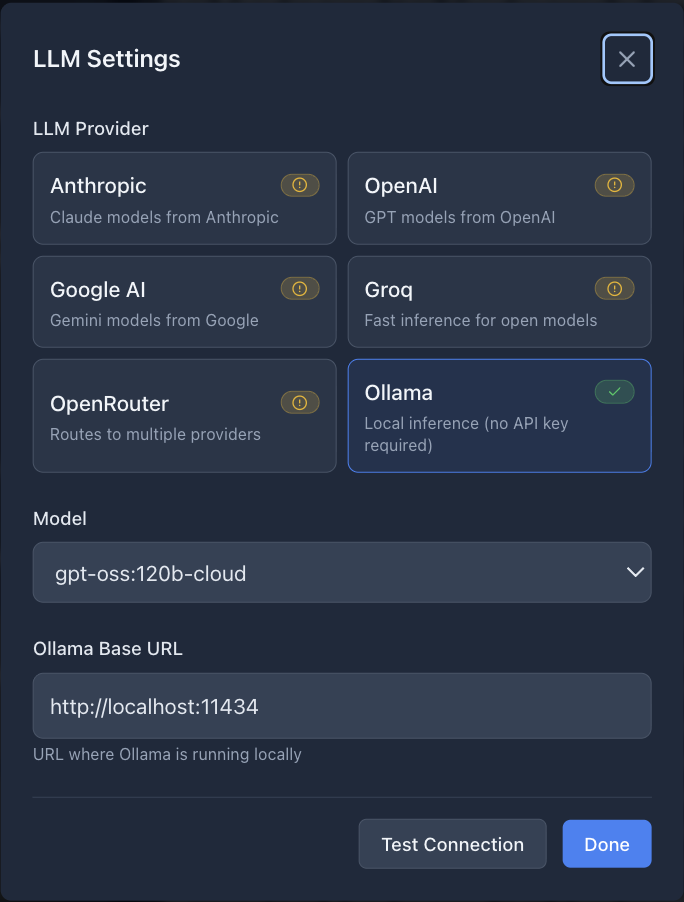Expand model list via chevron arrow
This screenshot has width=684, height=902.
[635, 572]
